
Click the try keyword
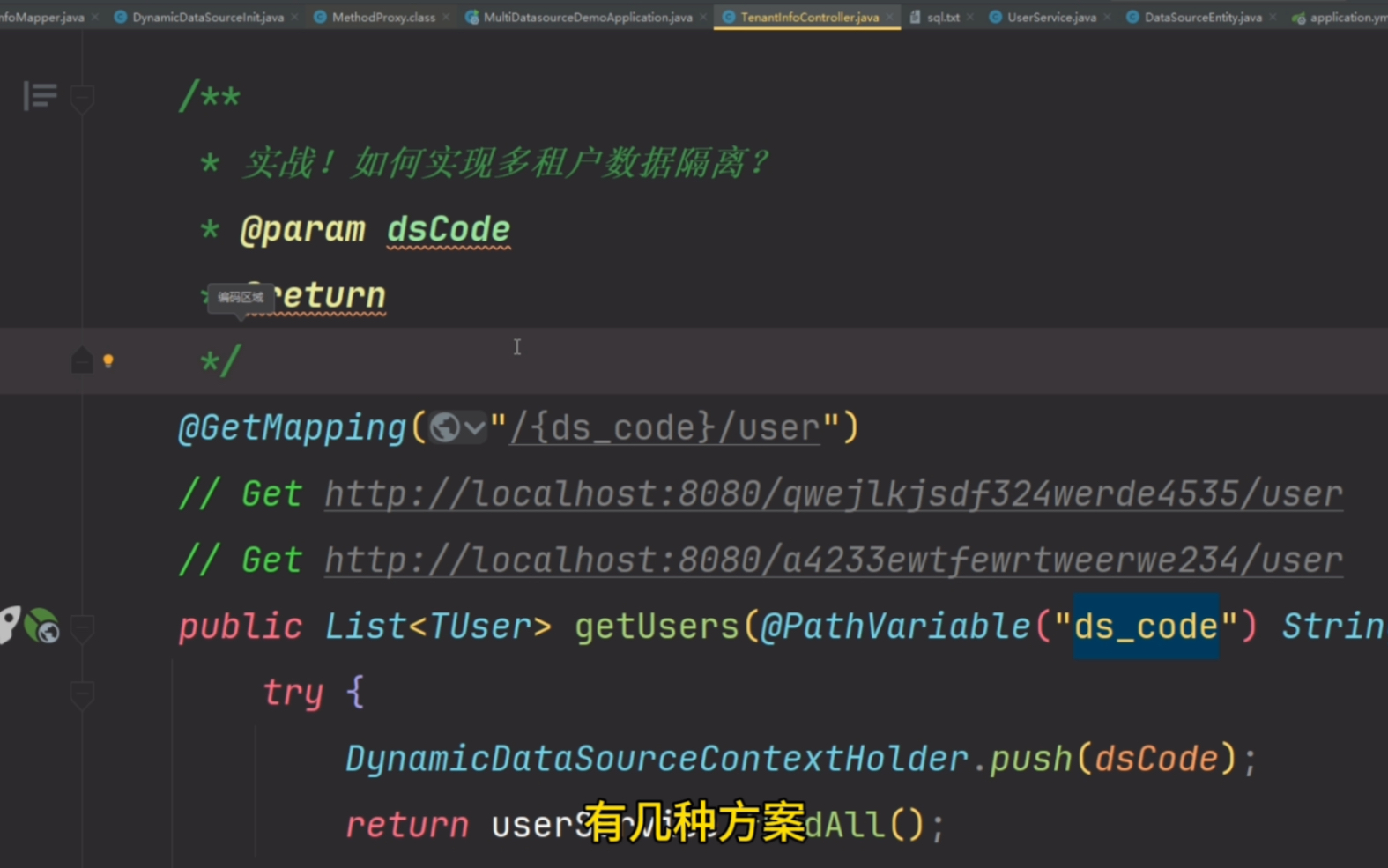293,694
